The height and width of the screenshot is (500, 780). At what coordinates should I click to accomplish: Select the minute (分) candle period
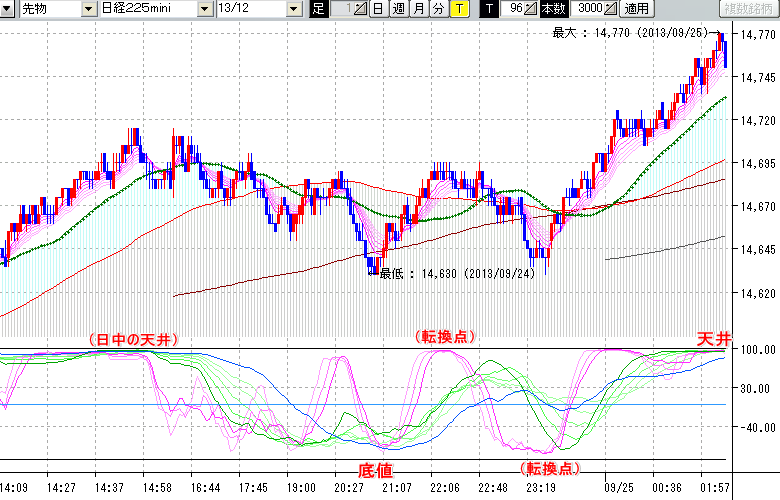click(438, 9)
